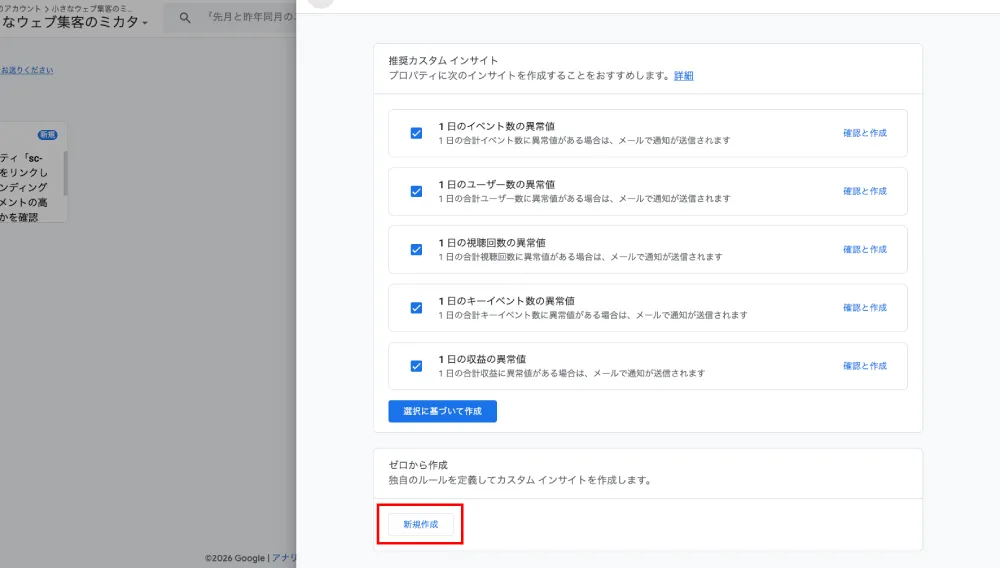
Task: Click the 1日の視聴回数の異常値 title text
Action: pyautogui.click(x=492, y=243)
